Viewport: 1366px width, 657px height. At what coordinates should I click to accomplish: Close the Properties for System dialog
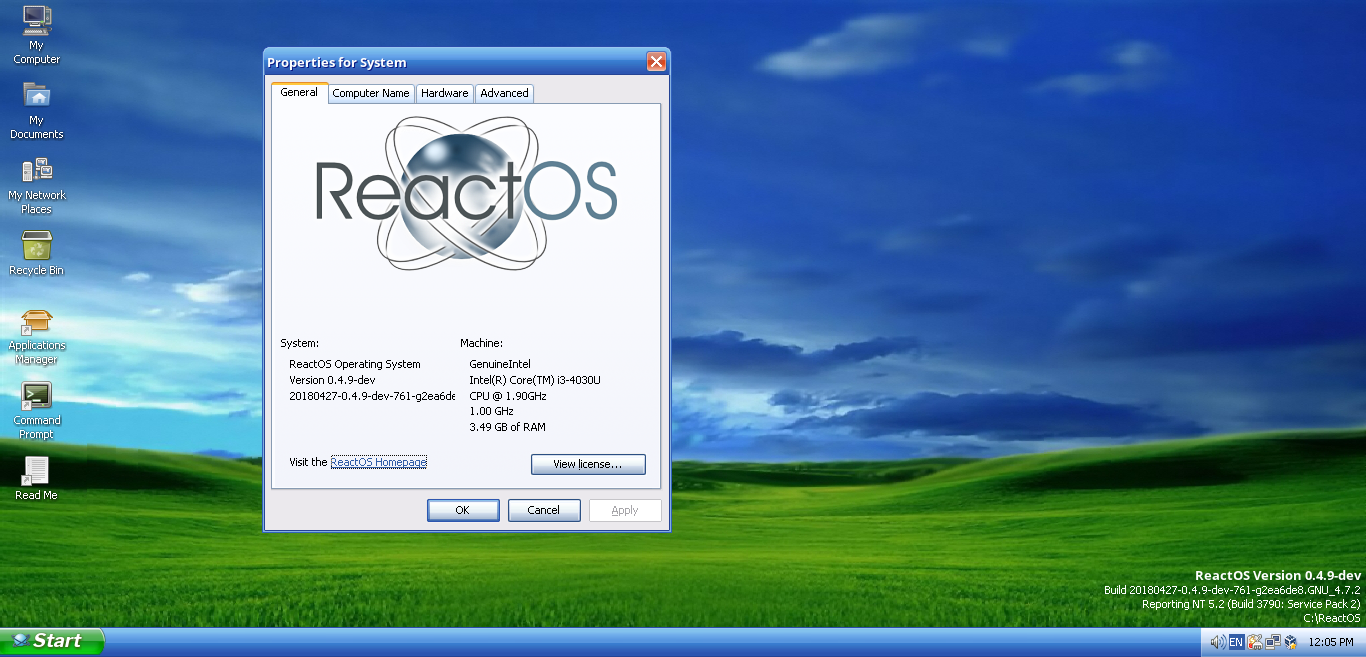coord(656,62)
